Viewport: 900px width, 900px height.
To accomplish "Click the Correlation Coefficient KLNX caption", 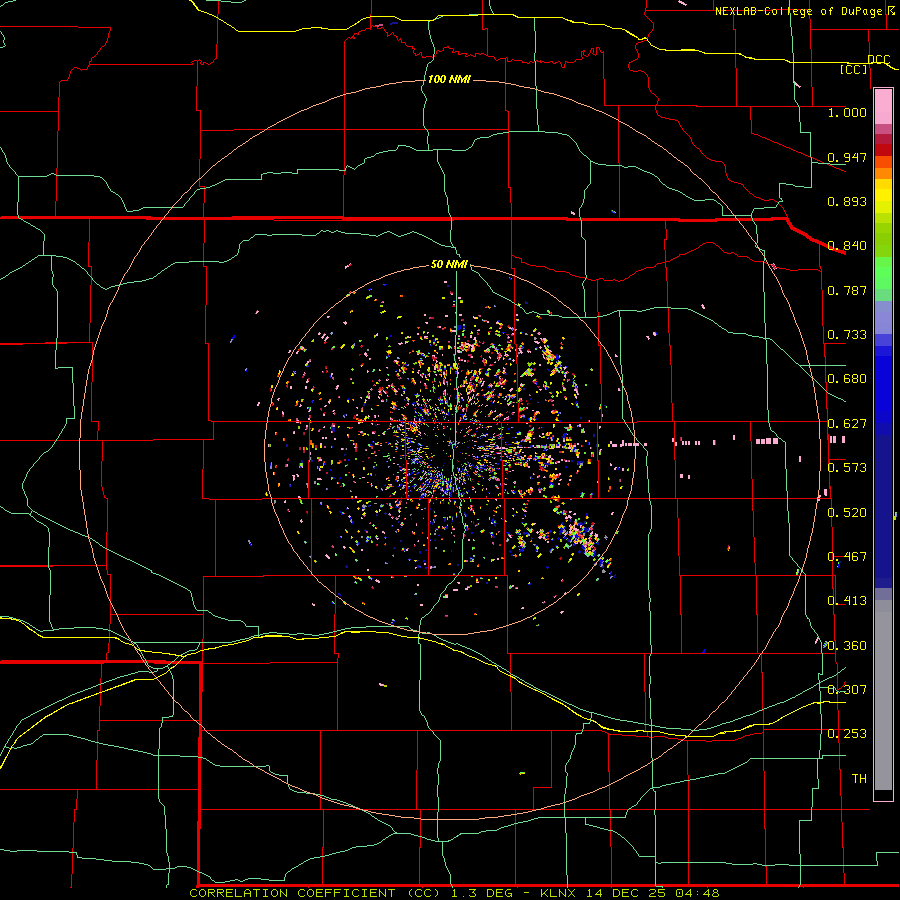I will (x=454, y=893).
